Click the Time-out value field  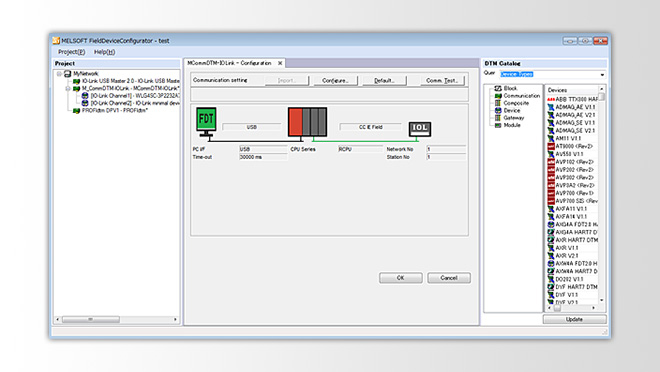[263, 157]
